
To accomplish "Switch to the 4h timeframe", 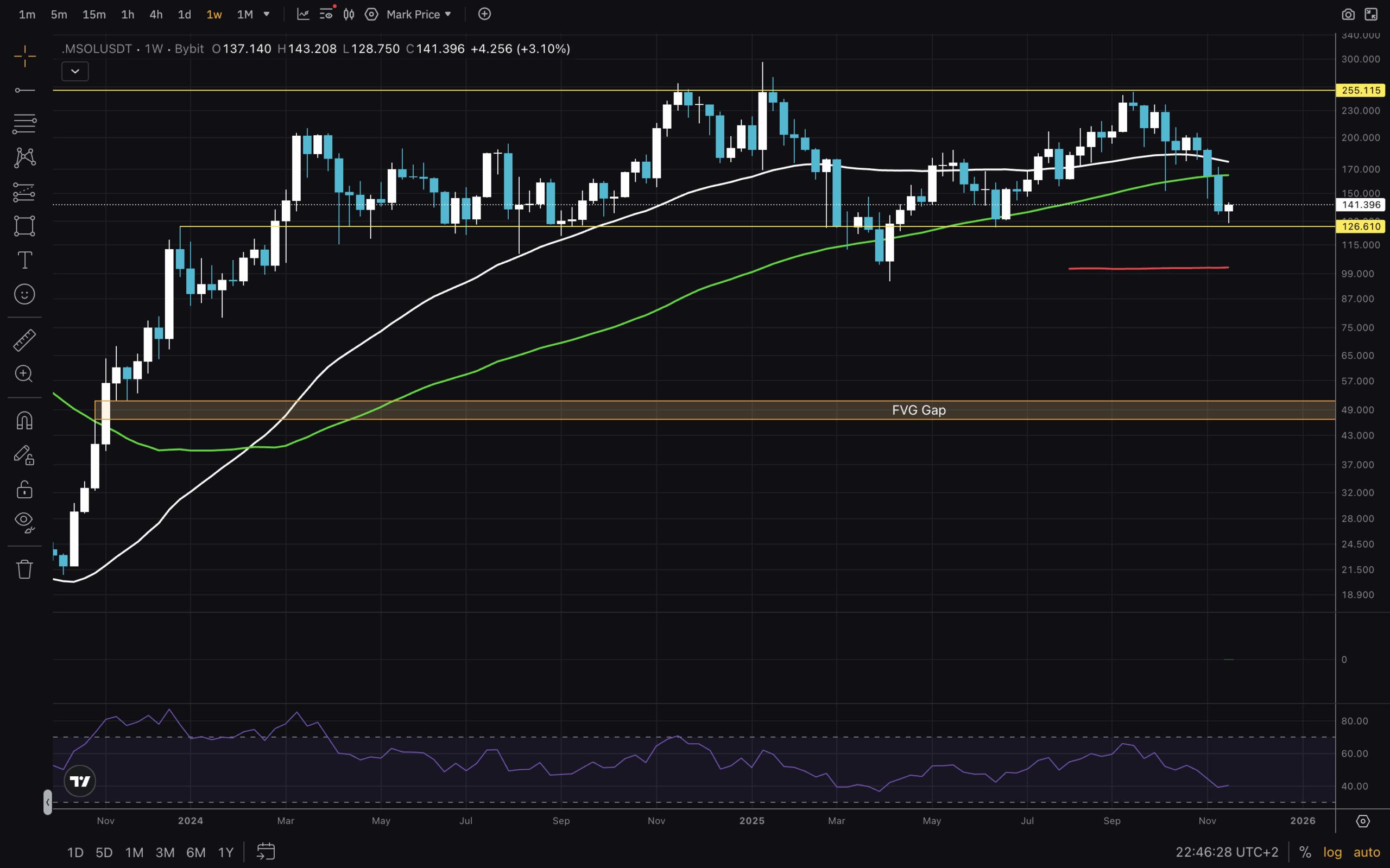I will click(156, 14).
